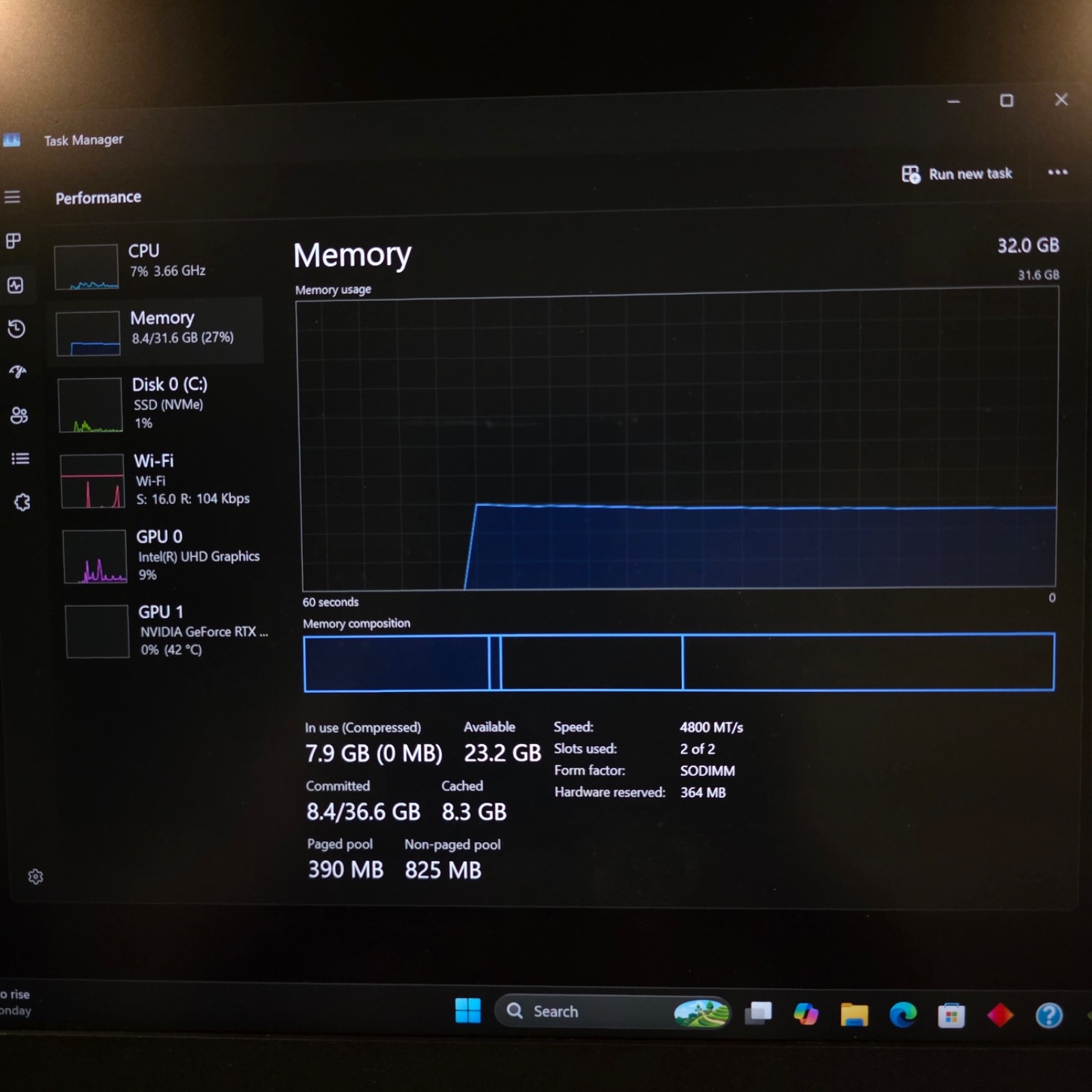Click the '23.2 GB' available value

coord(502,753)
